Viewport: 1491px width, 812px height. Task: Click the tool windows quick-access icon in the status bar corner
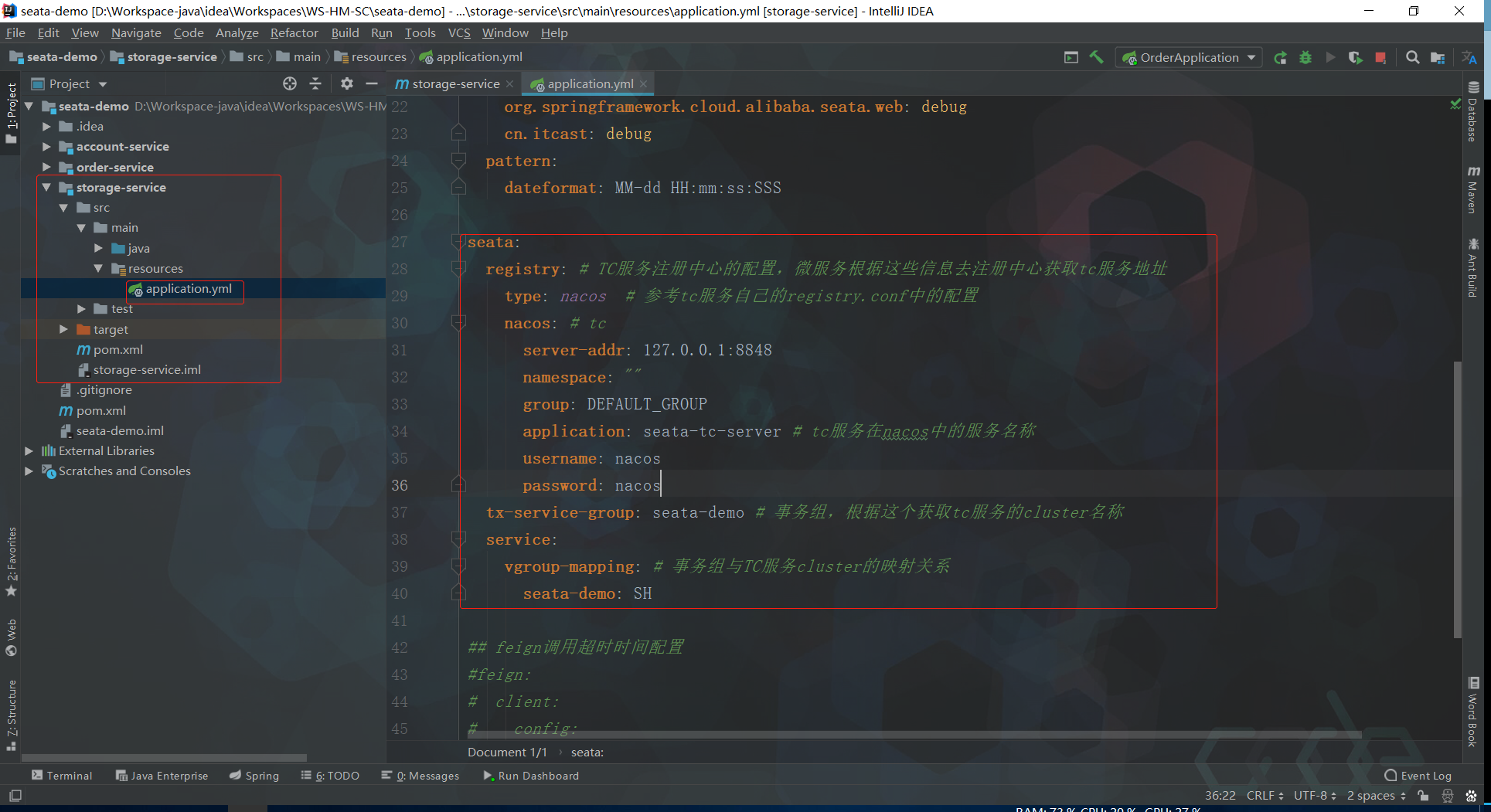[x=15, y=795]
